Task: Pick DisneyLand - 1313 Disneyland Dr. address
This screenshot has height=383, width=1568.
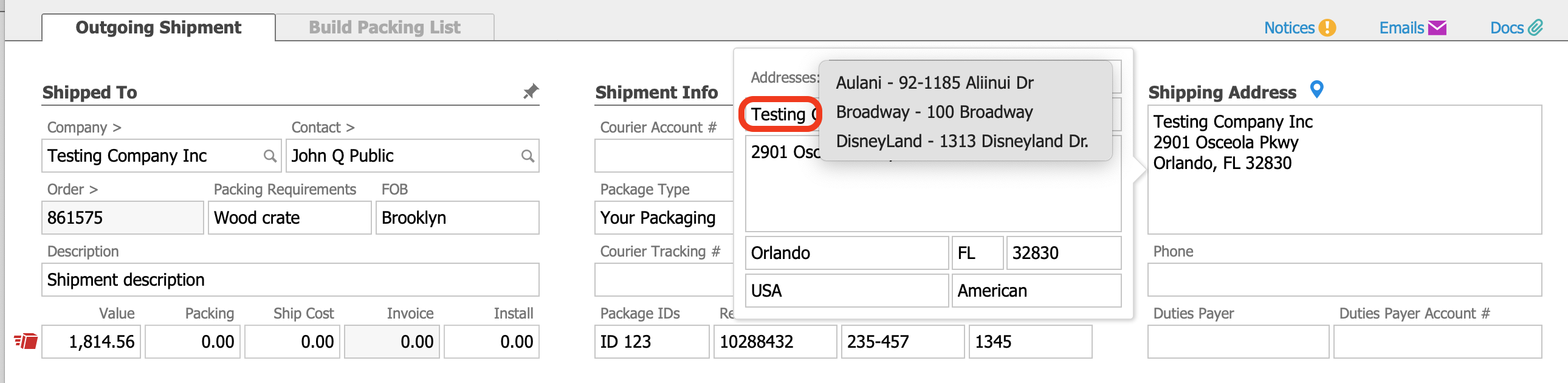Action: 961,141
